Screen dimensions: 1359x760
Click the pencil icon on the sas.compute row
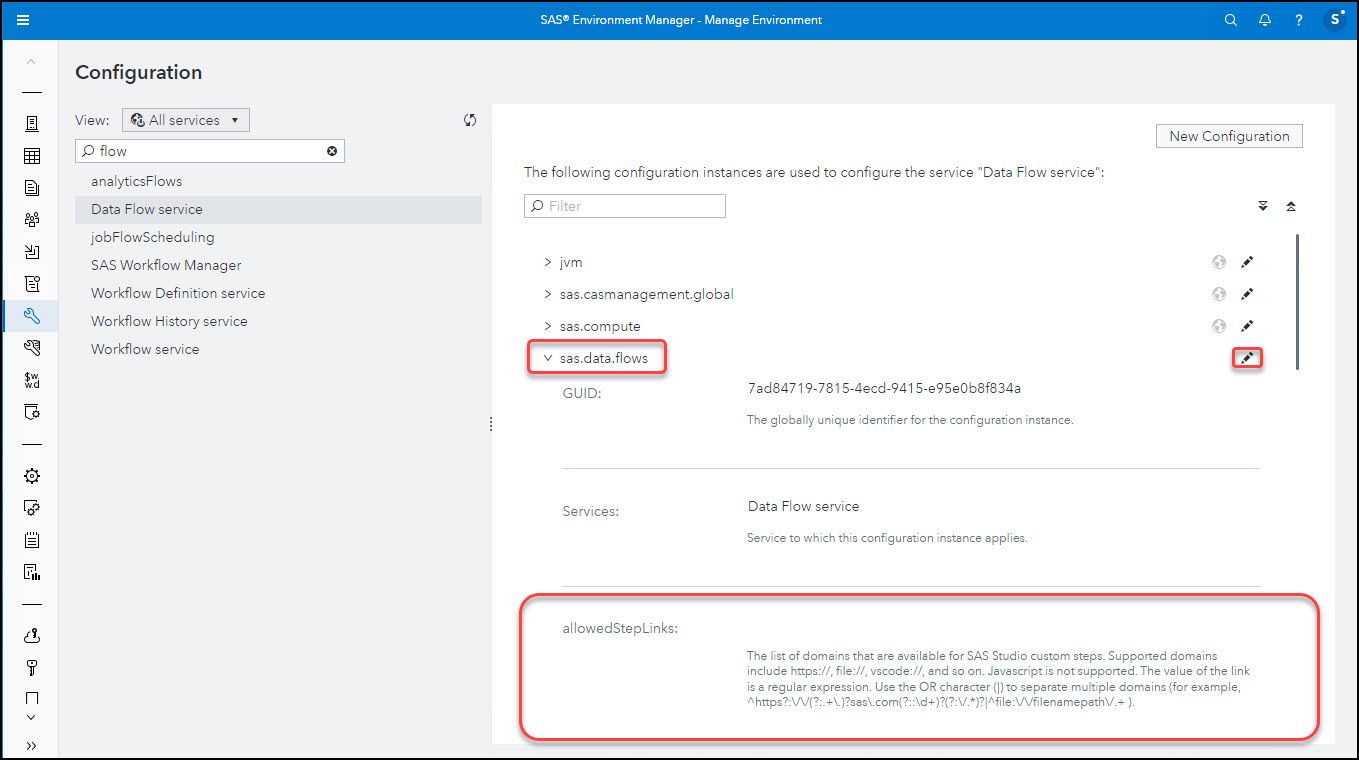coord(1246,325)
